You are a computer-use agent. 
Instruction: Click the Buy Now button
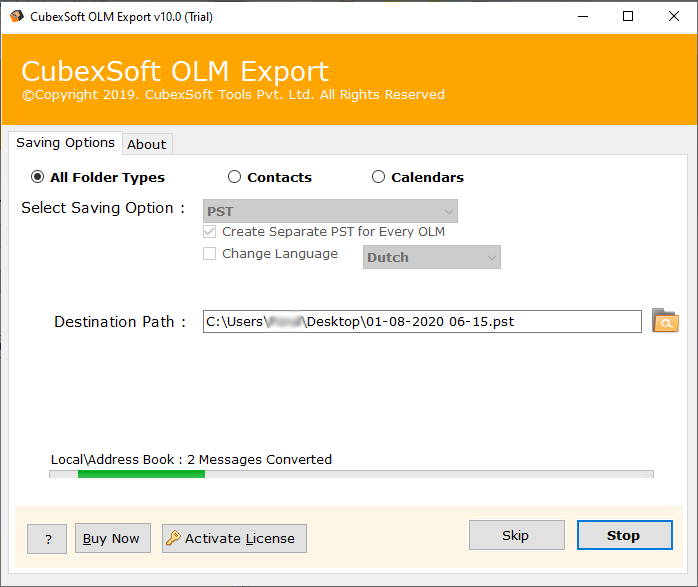point(113,538)
